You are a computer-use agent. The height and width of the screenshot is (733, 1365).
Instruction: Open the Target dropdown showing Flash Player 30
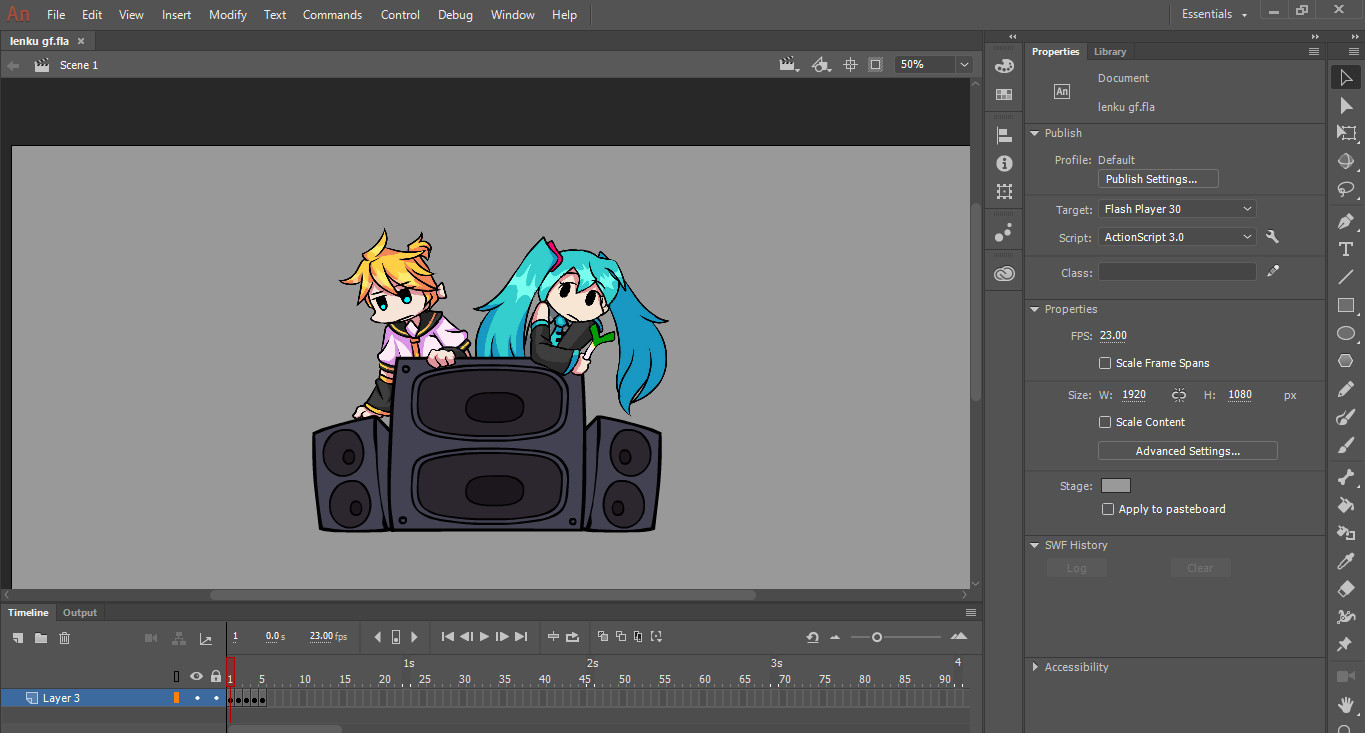[x=1176, y=208]
